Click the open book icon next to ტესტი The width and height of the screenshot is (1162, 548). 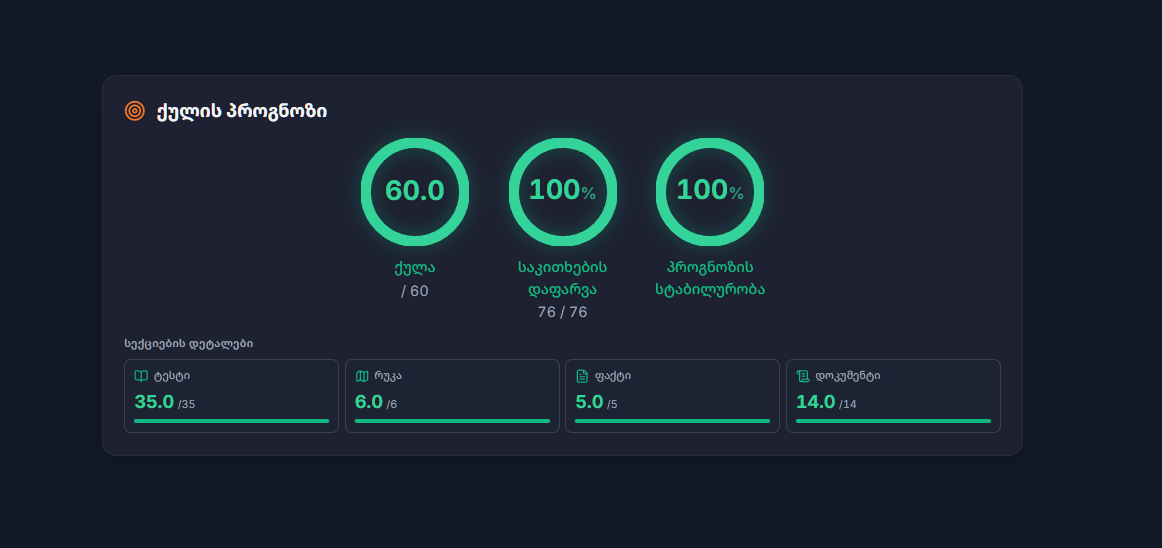point(141,376)
